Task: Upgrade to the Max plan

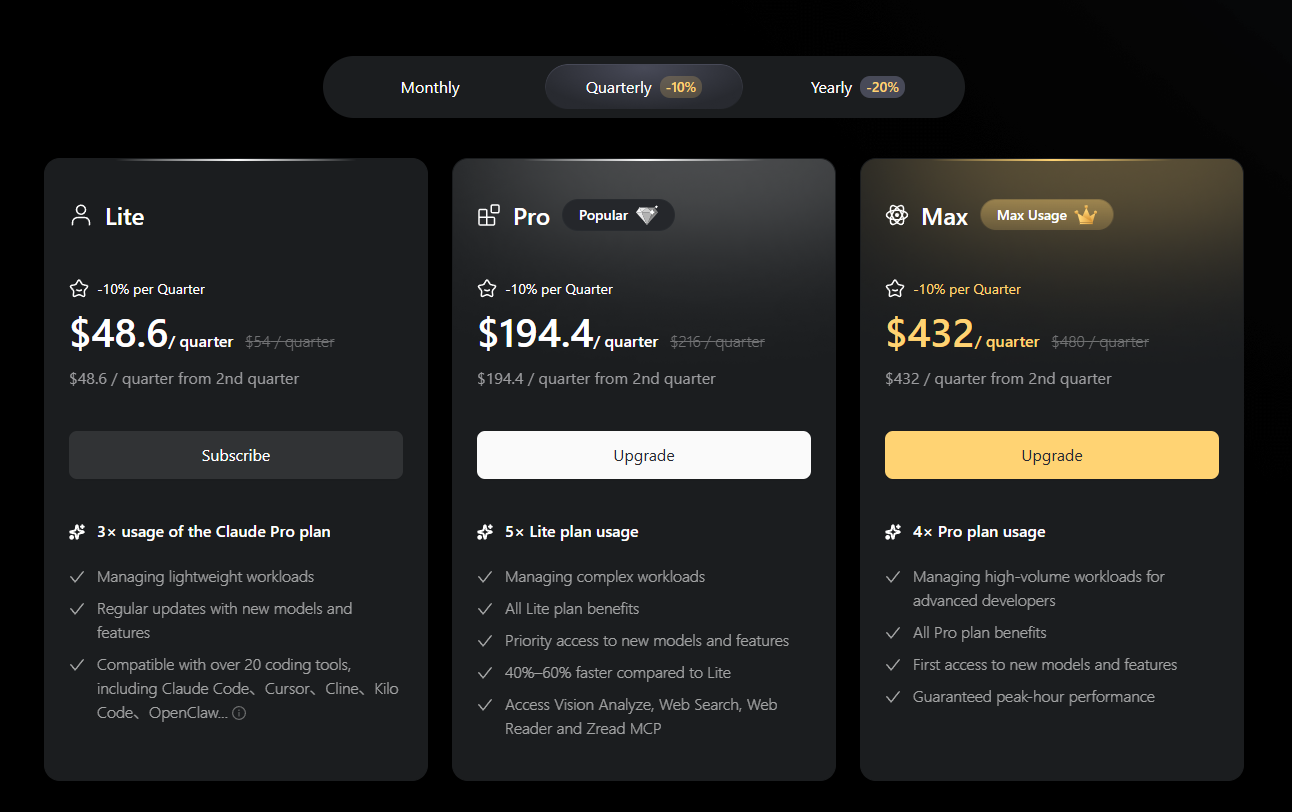Action: click(1052, 455)
